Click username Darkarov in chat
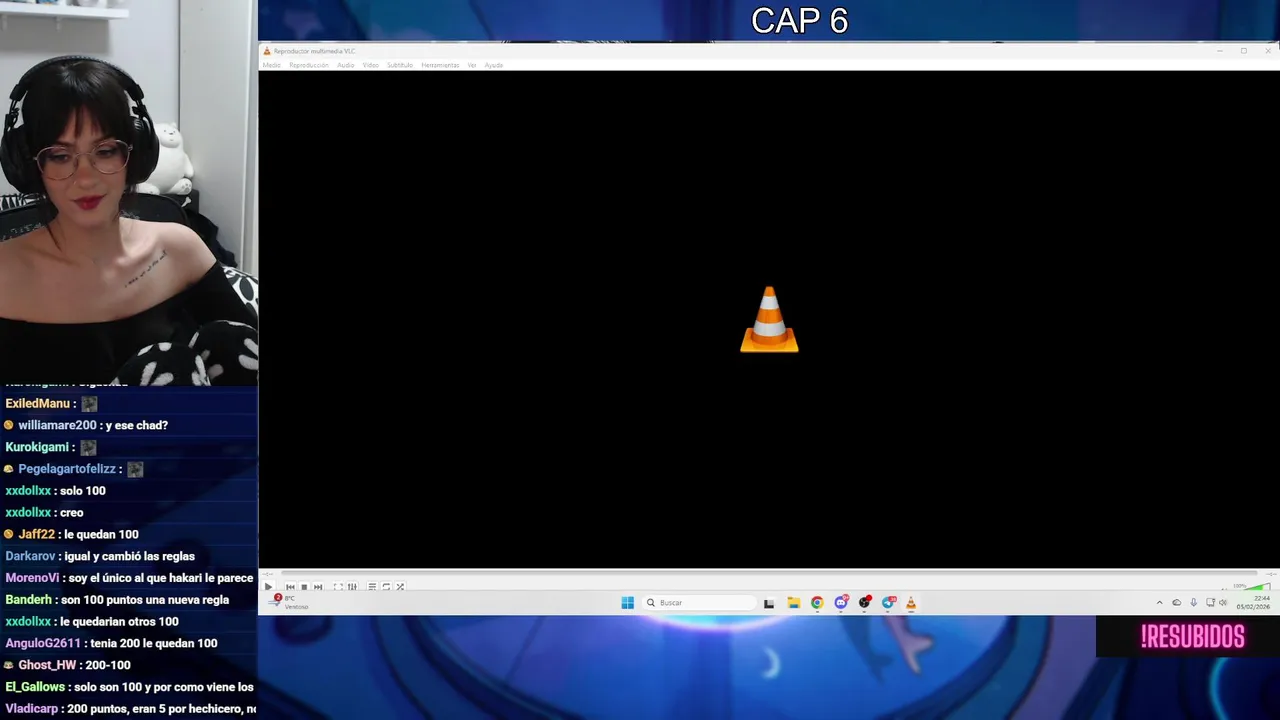This screenshot has width=1280, height=720. [x=30, y=556]
